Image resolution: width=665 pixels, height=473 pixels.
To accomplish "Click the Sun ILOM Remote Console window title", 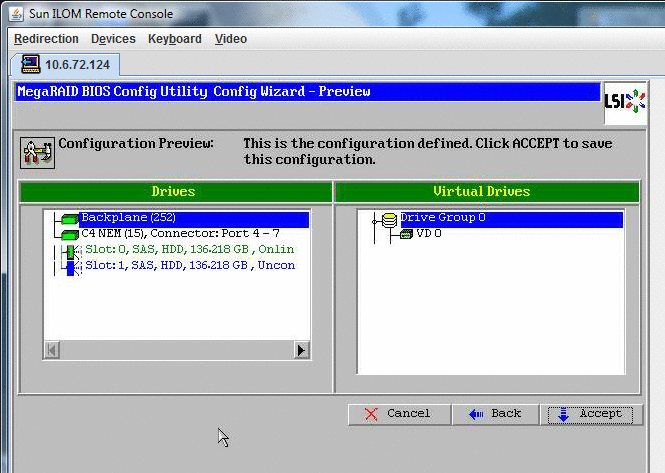I will coord(101,14).
